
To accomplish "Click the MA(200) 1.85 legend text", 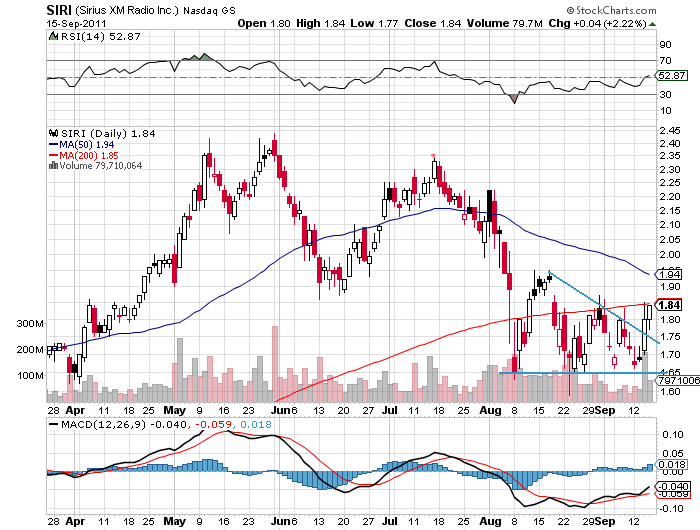I will [89, 155].
